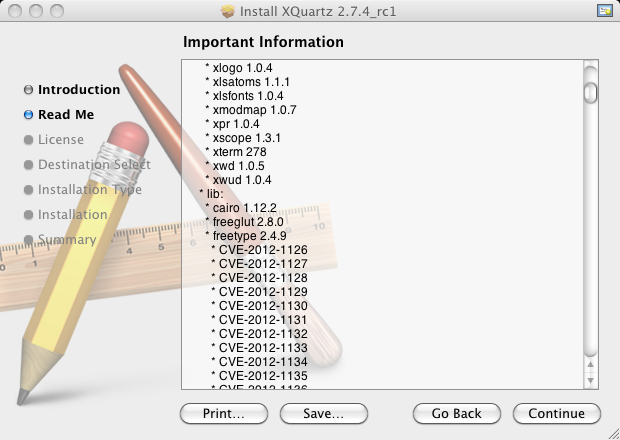Click the 'CVE-2012-1130' entry
Viewport: 620px width, 440px height.
[259, 306]
